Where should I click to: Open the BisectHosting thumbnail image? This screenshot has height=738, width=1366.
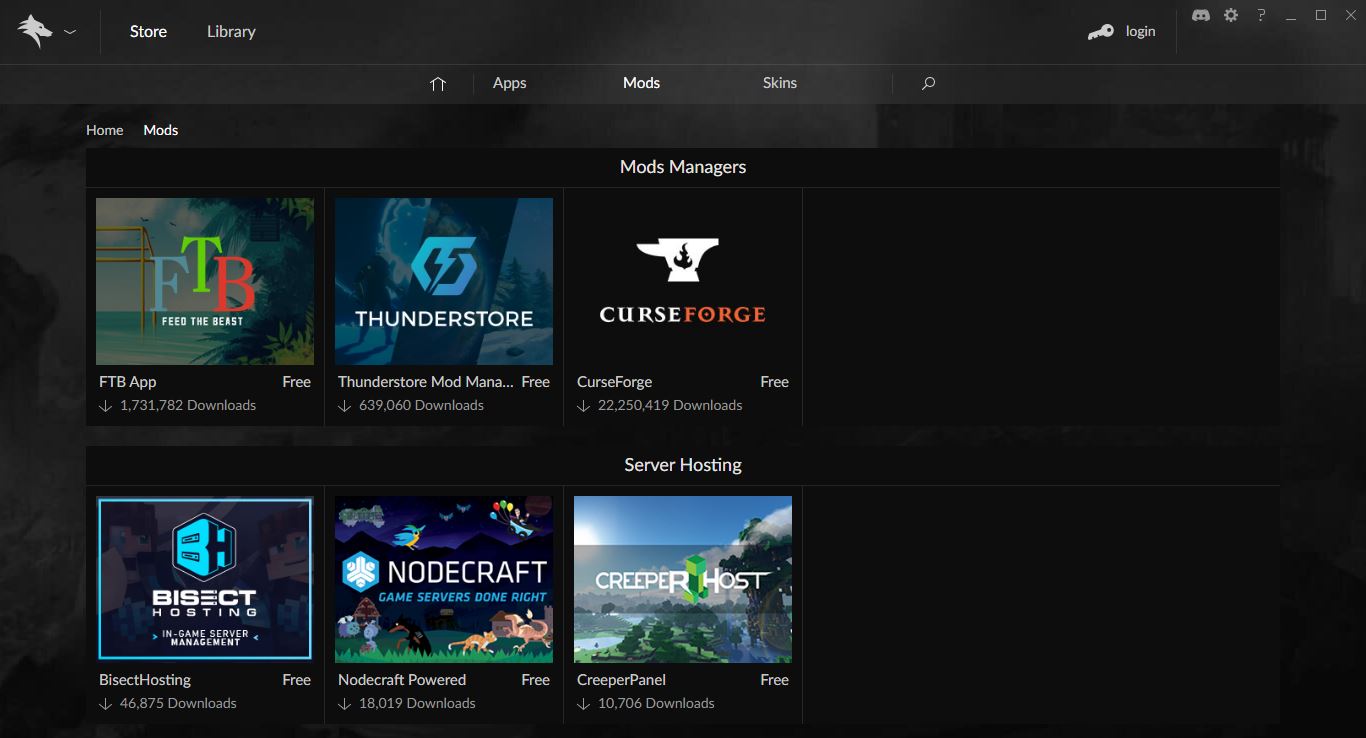(x=205, y=579)
